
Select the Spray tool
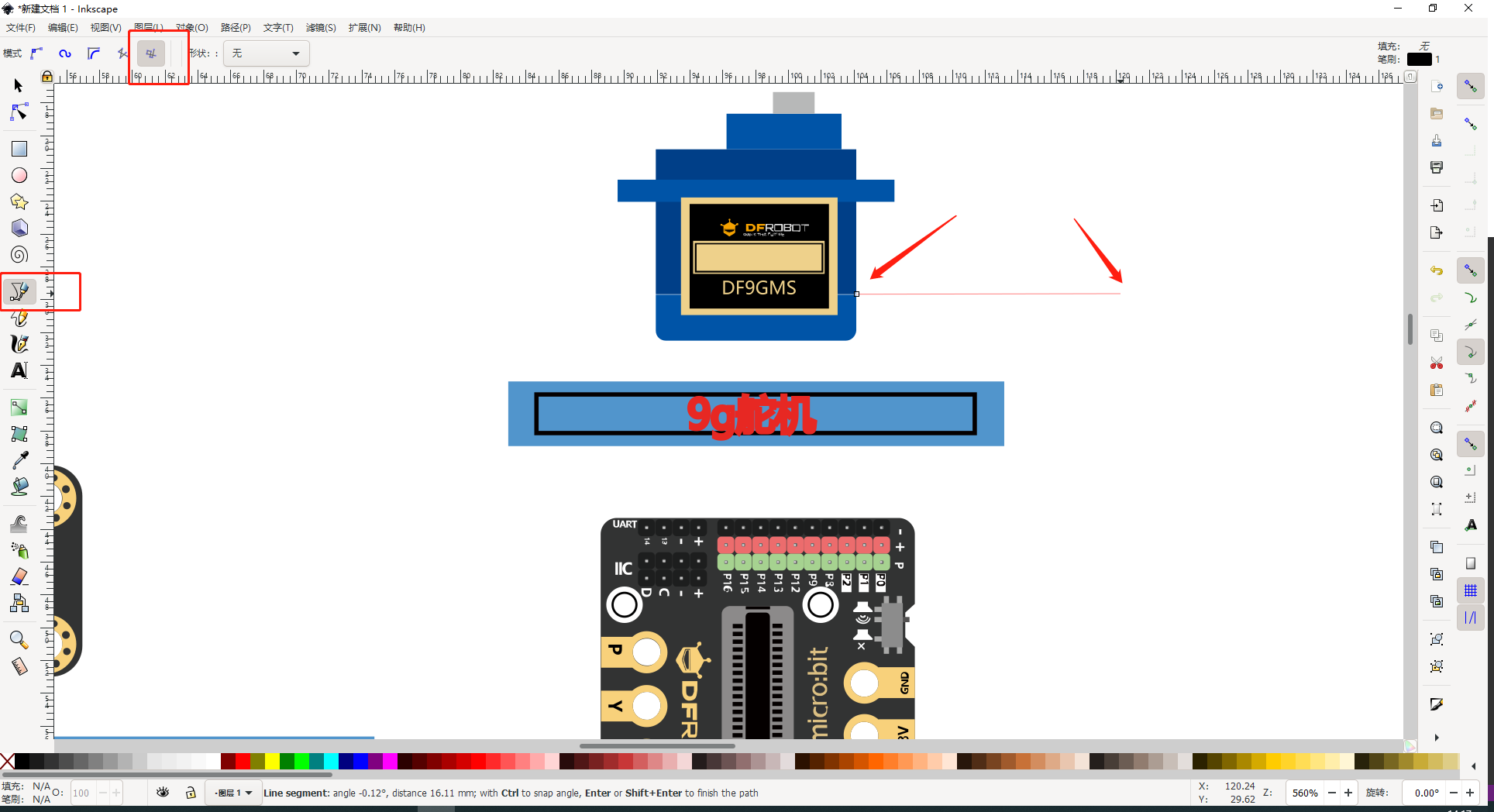19,550
